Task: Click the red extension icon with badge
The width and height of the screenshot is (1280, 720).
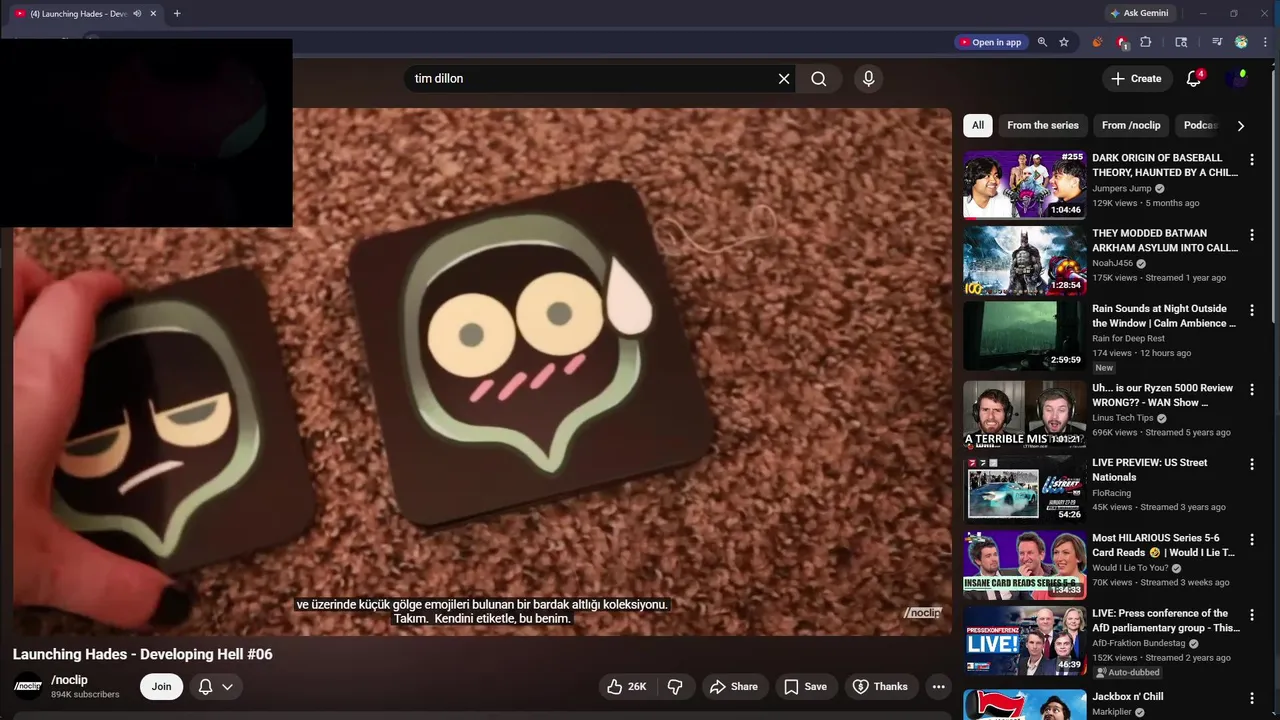Action: point(1122,42)
